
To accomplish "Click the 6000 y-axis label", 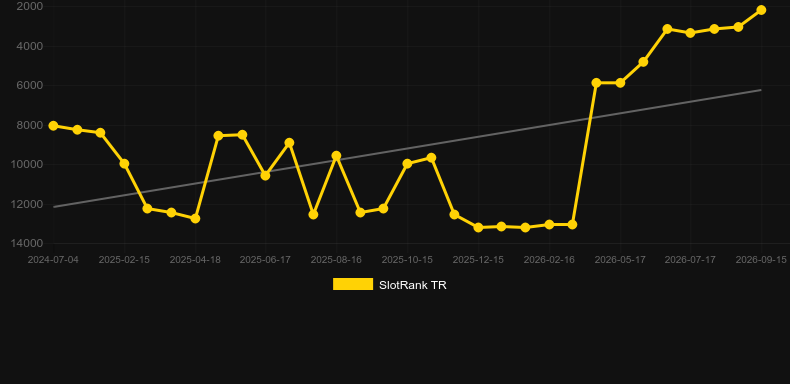I will click(30, 86).
